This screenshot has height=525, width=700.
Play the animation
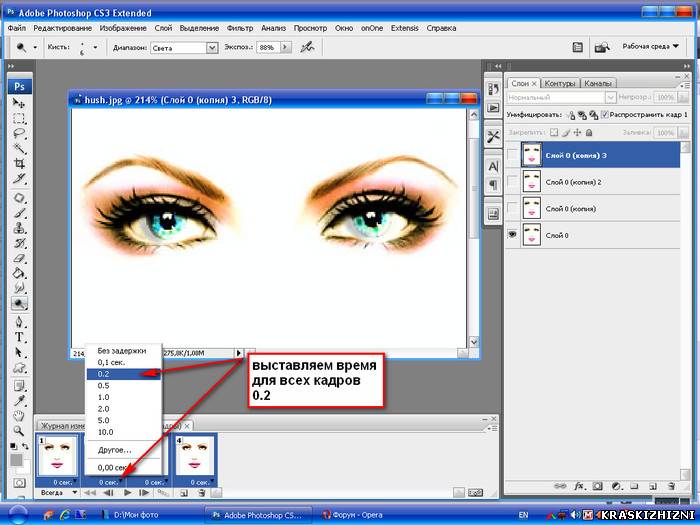click(127, 493)
